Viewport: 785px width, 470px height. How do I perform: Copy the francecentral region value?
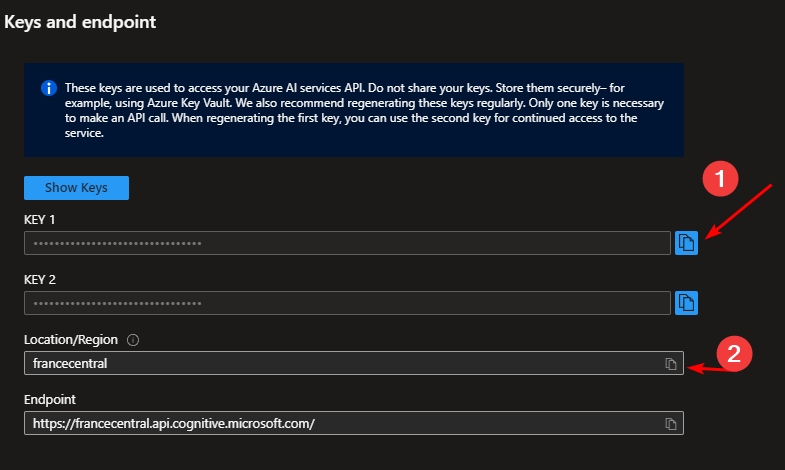(672, 363)
